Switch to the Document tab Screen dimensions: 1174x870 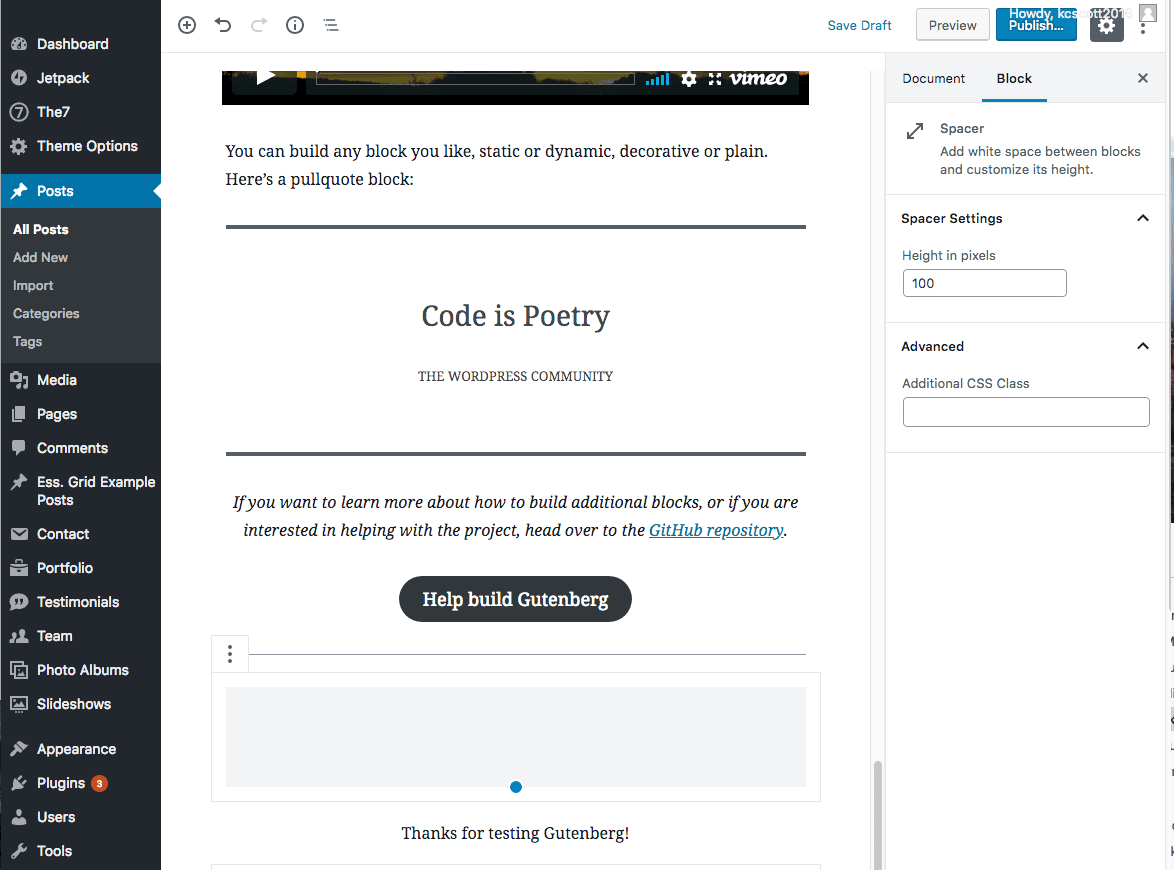click(933, 78)
